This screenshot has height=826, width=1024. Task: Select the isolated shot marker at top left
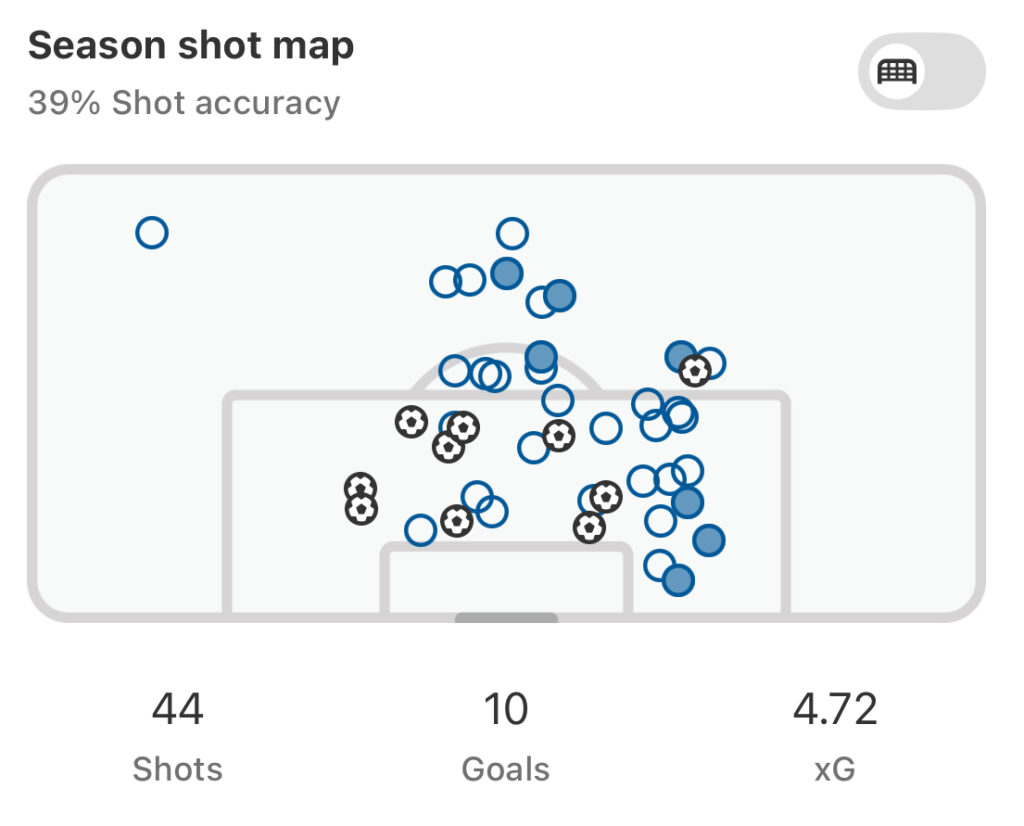point(152,232)
